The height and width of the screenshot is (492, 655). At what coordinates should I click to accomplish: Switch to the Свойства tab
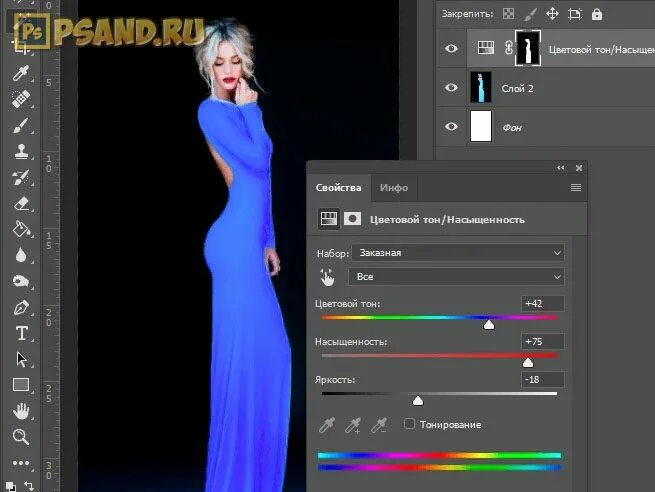tap(338, 188)
